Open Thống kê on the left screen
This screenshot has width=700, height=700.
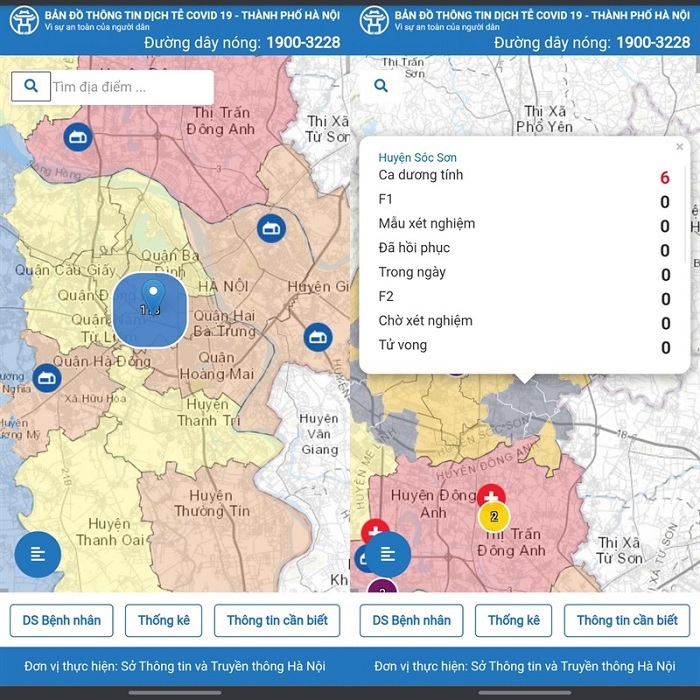164,621
